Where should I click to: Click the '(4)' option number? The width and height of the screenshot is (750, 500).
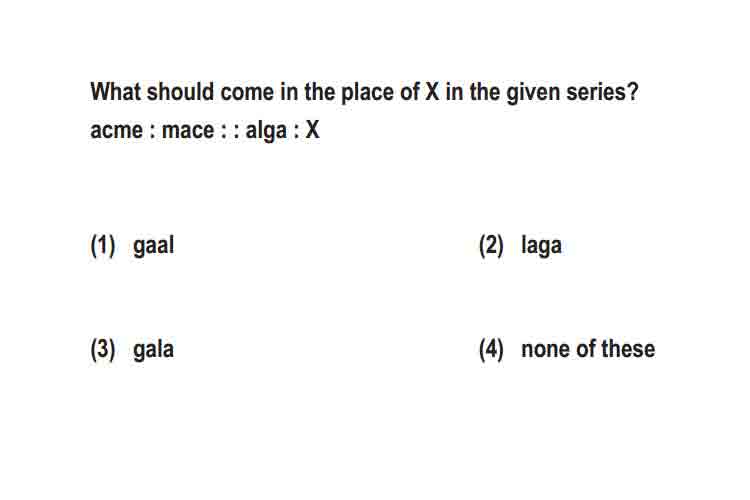tap(491, 349)
